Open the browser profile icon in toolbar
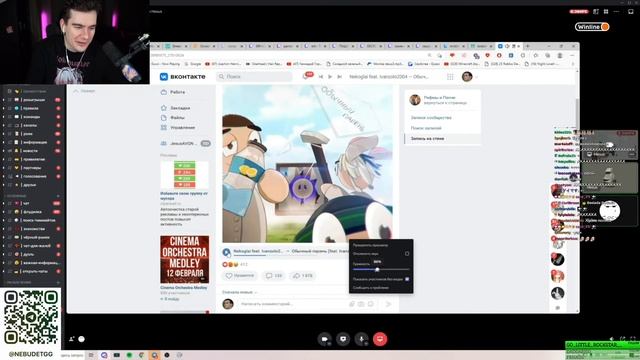Image resolution: width=640 pixels, height=360 pixels. click(560, 55)
